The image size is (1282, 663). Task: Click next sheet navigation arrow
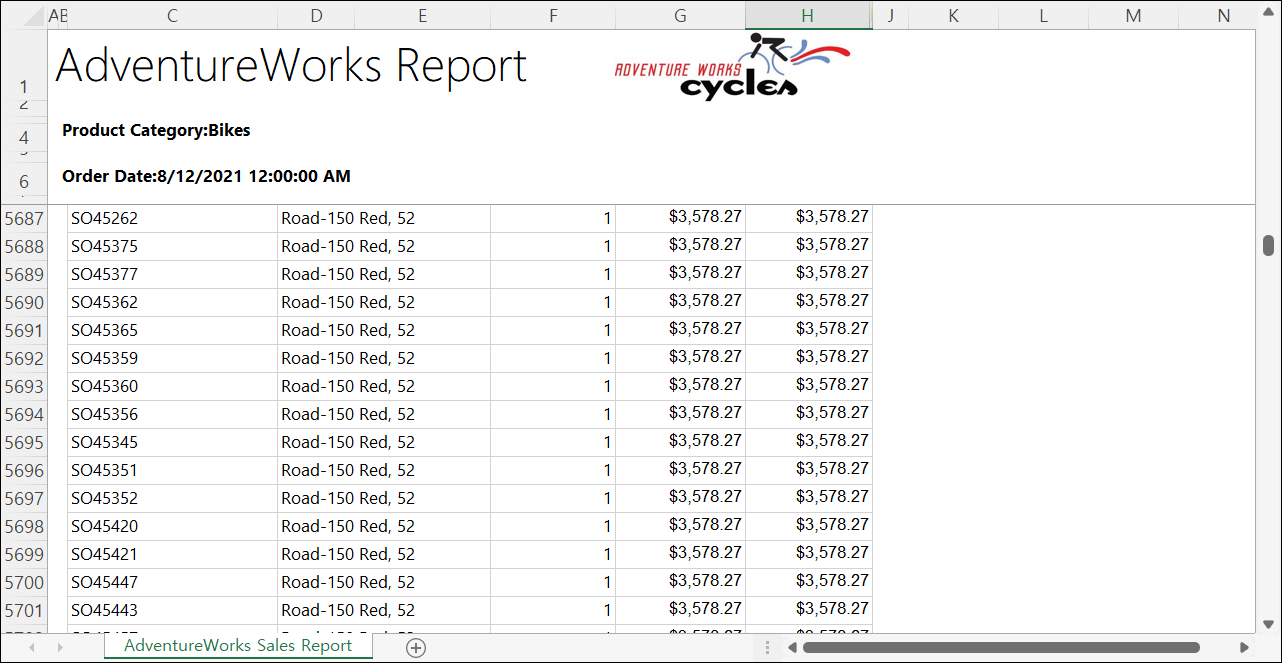(x=60, y=648)
